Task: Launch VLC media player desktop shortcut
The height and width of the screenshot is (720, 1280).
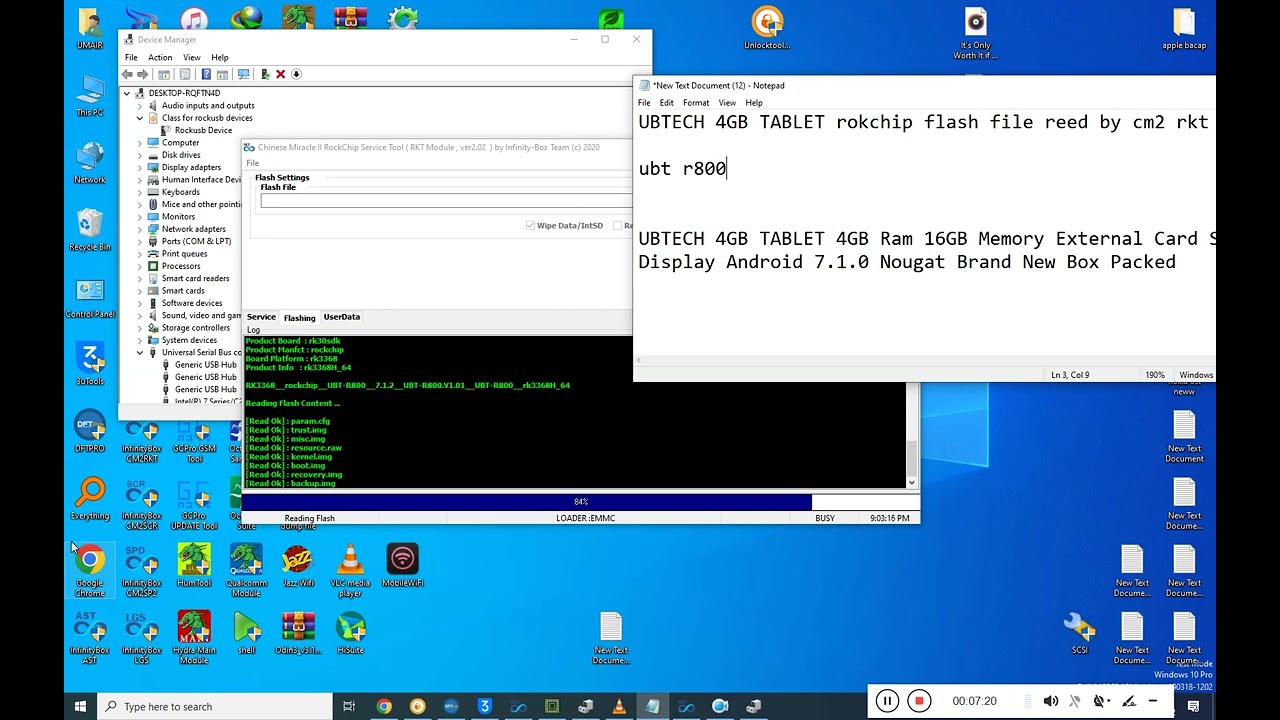Action: 350,572
